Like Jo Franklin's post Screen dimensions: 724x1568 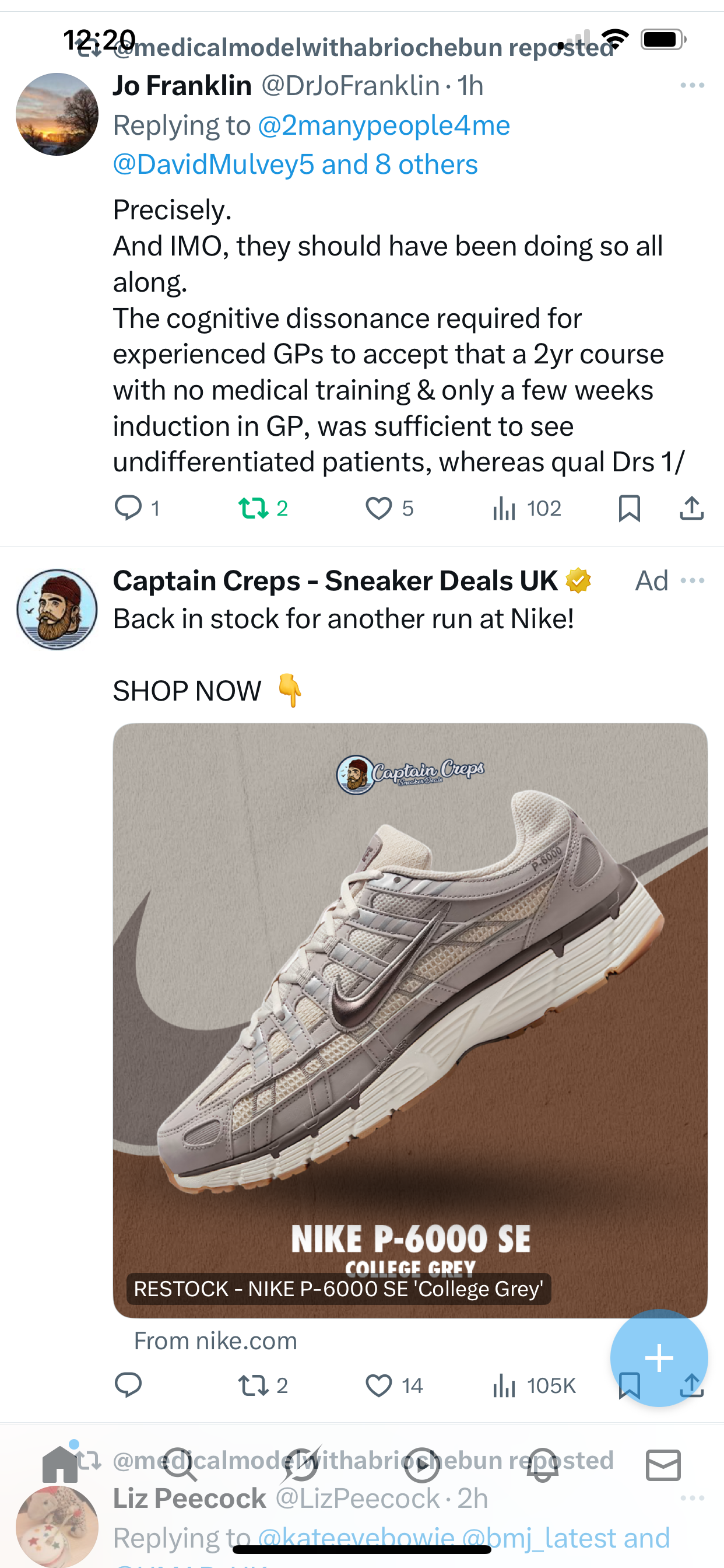coord(378,508)
